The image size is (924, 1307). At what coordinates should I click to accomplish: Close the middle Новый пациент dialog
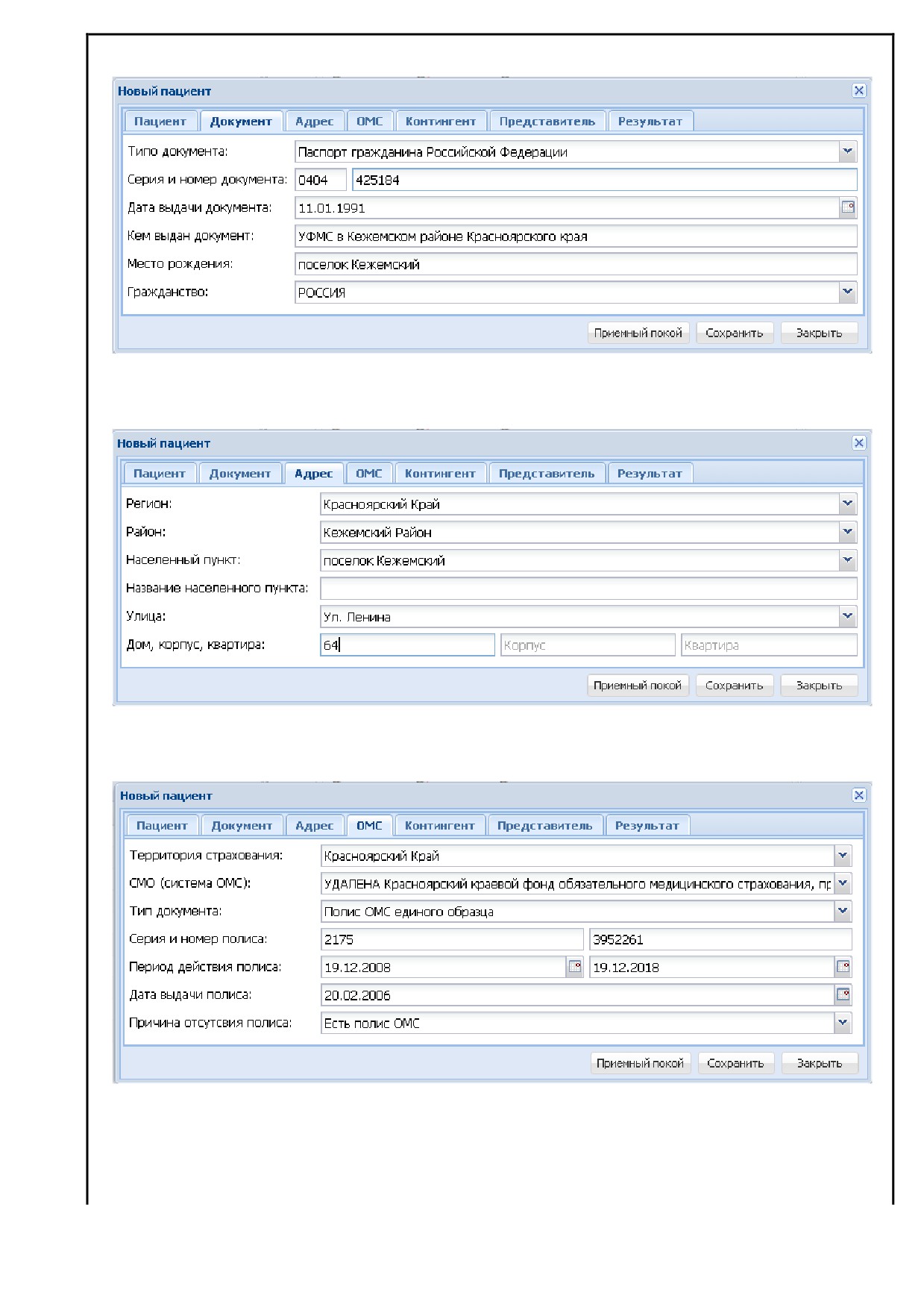coord(859,442)
